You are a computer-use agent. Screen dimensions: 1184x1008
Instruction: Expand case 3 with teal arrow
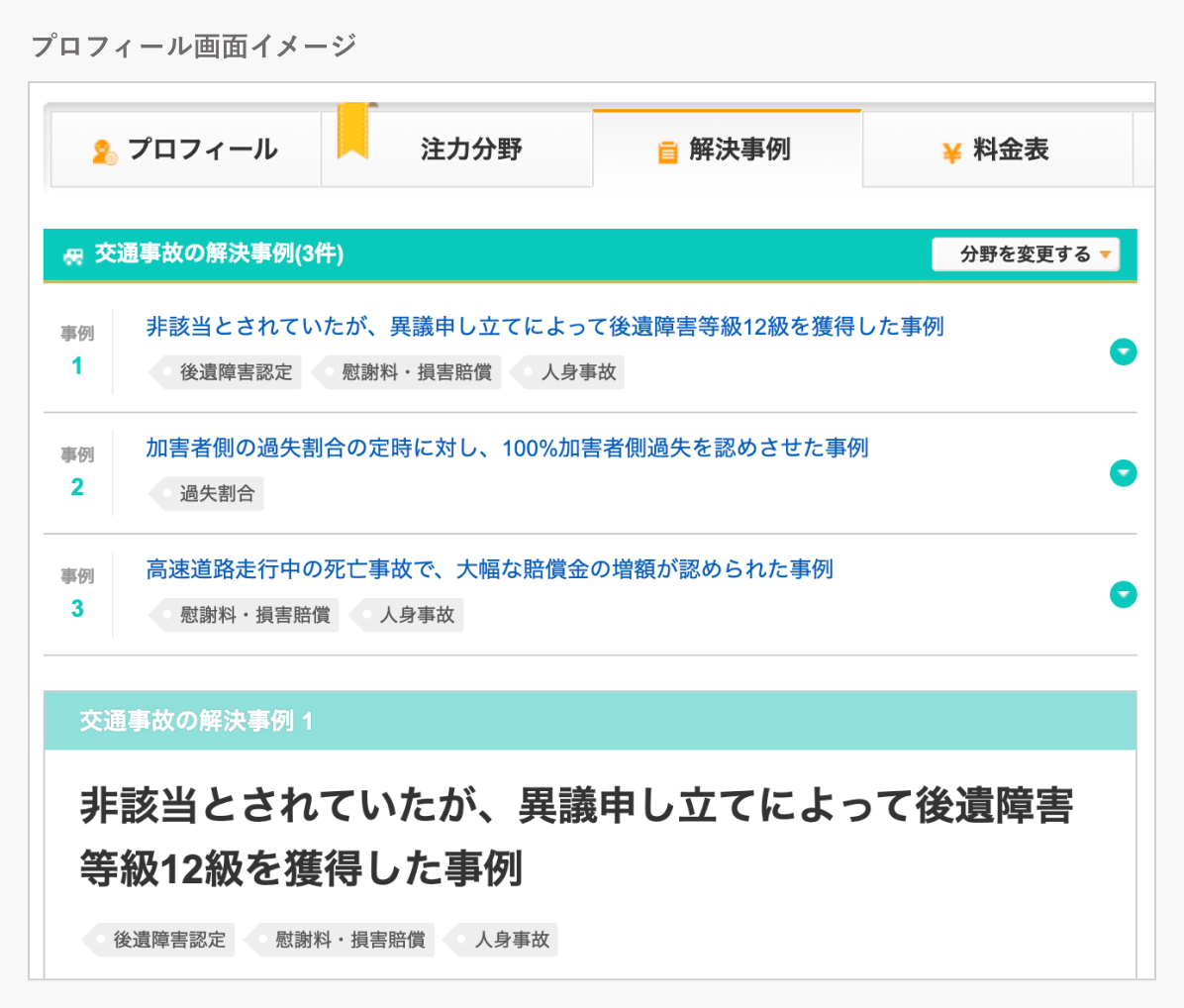[x=1123, y=595]
